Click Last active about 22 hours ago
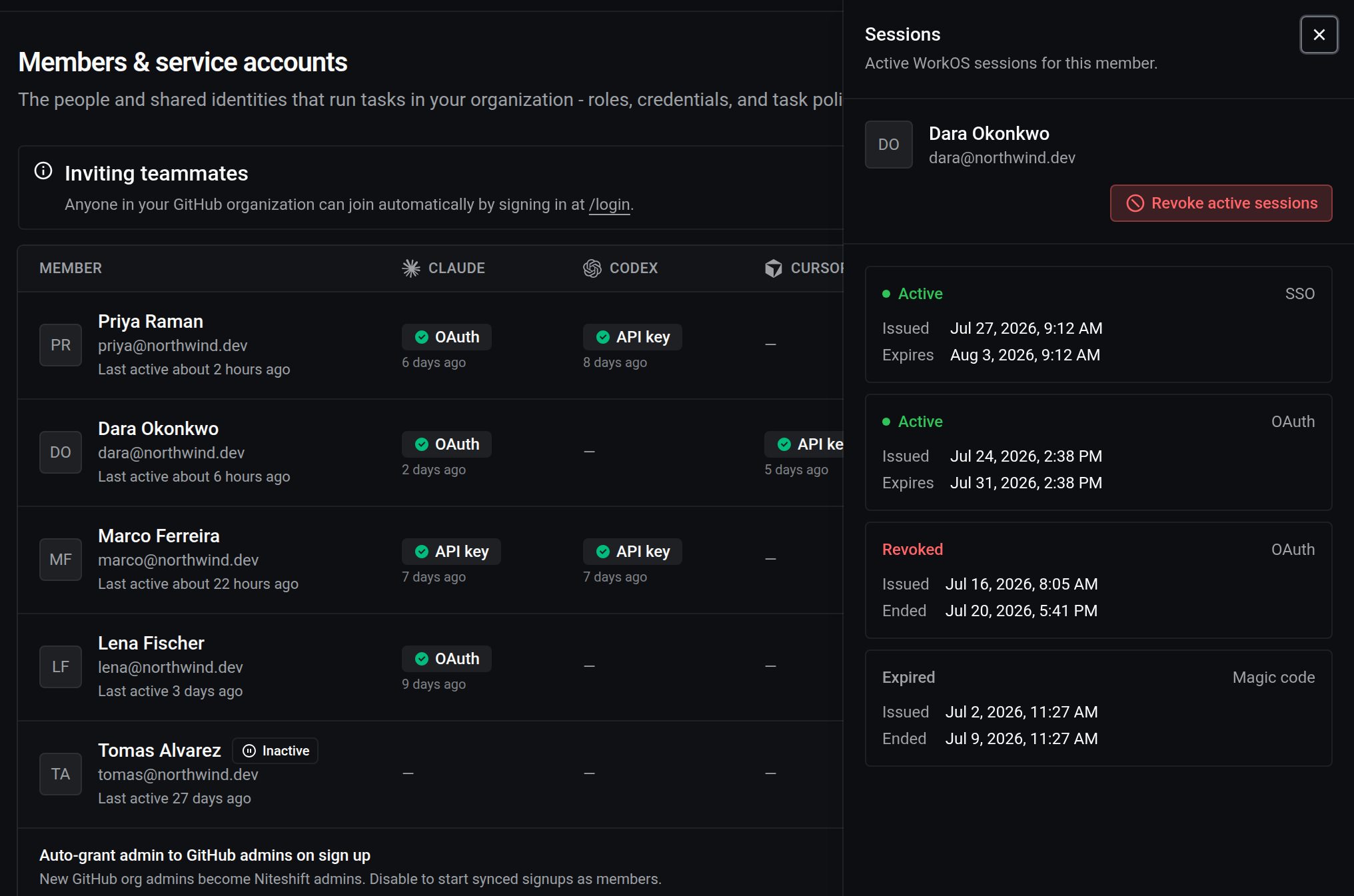Image resolution: width=1354 pixels, height=896 pixels. tap(198, 584)
